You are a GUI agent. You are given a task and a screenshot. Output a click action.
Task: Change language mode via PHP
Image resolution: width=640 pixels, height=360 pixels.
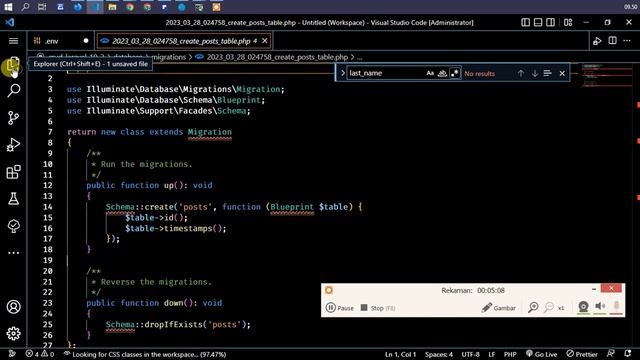tap(510, 354)
